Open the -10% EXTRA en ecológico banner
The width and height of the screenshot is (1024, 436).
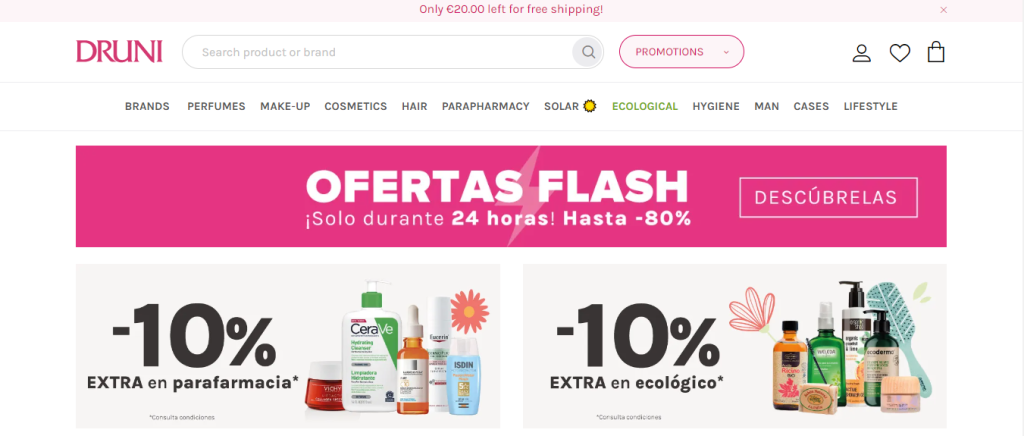735,346
